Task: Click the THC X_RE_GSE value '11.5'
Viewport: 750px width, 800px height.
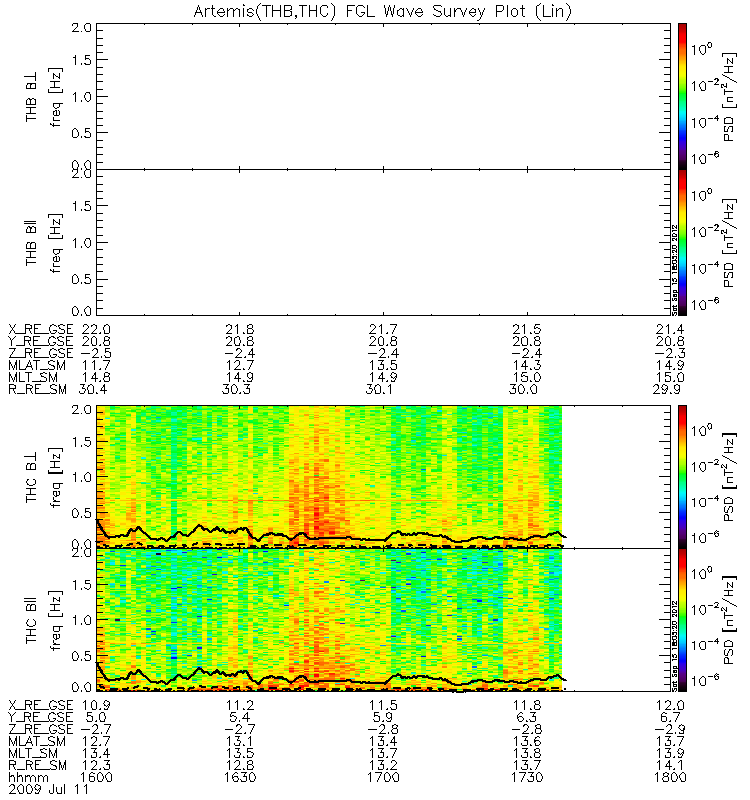Action: (383, 706)
